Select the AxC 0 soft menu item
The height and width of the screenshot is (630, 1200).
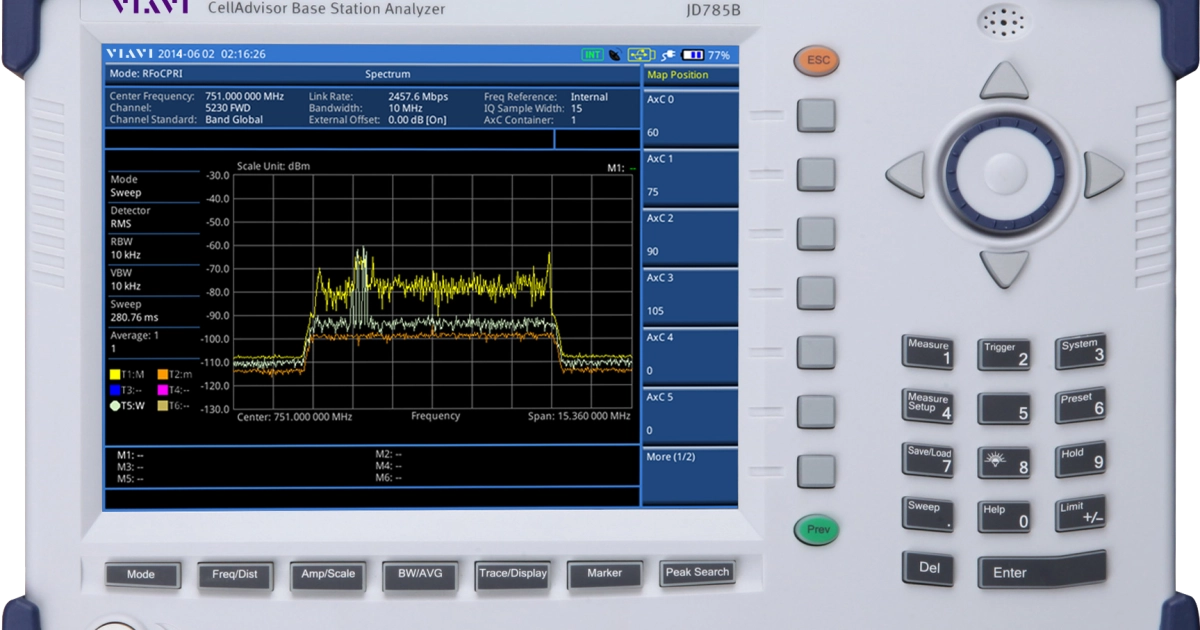point(690,118)
